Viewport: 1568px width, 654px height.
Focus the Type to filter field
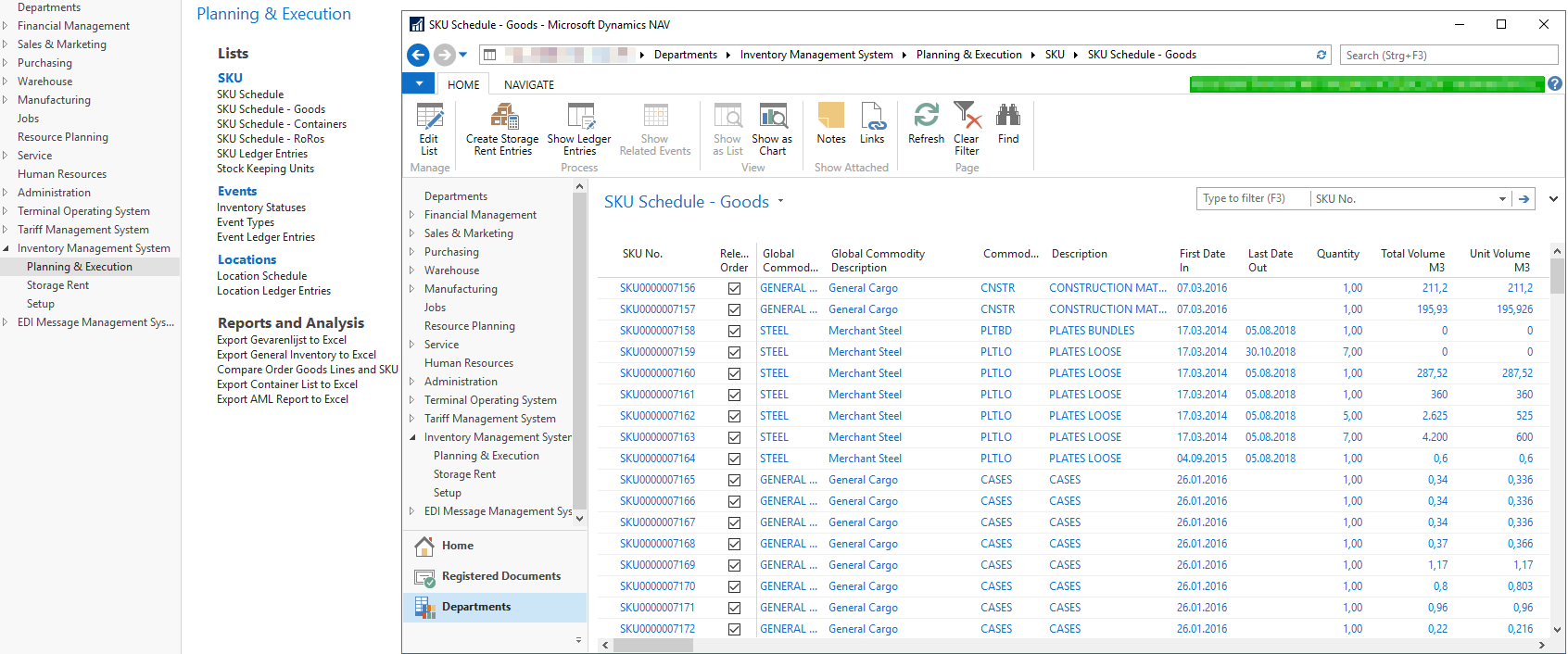click(x=1254, y=199)
